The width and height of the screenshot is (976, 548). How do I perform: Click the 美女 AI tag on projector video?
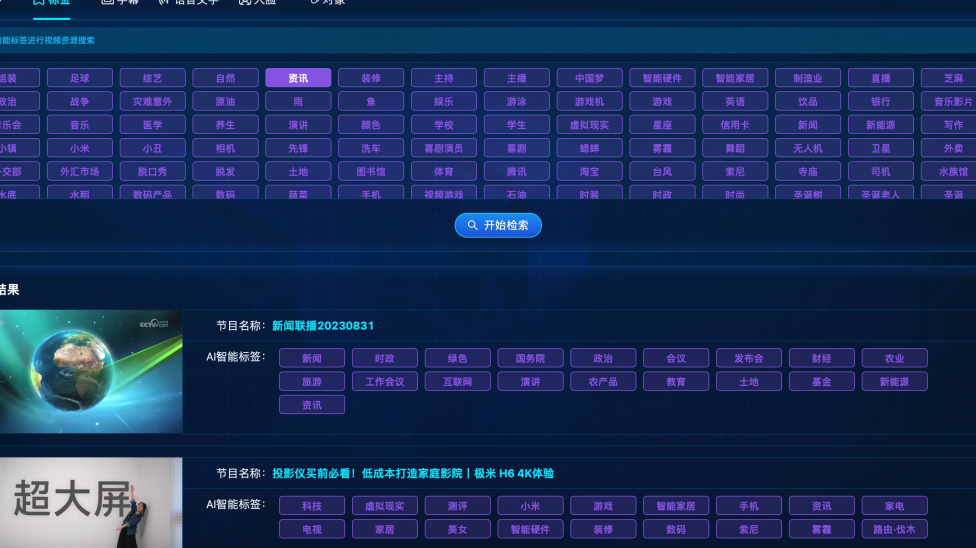(x=458, y=529)
